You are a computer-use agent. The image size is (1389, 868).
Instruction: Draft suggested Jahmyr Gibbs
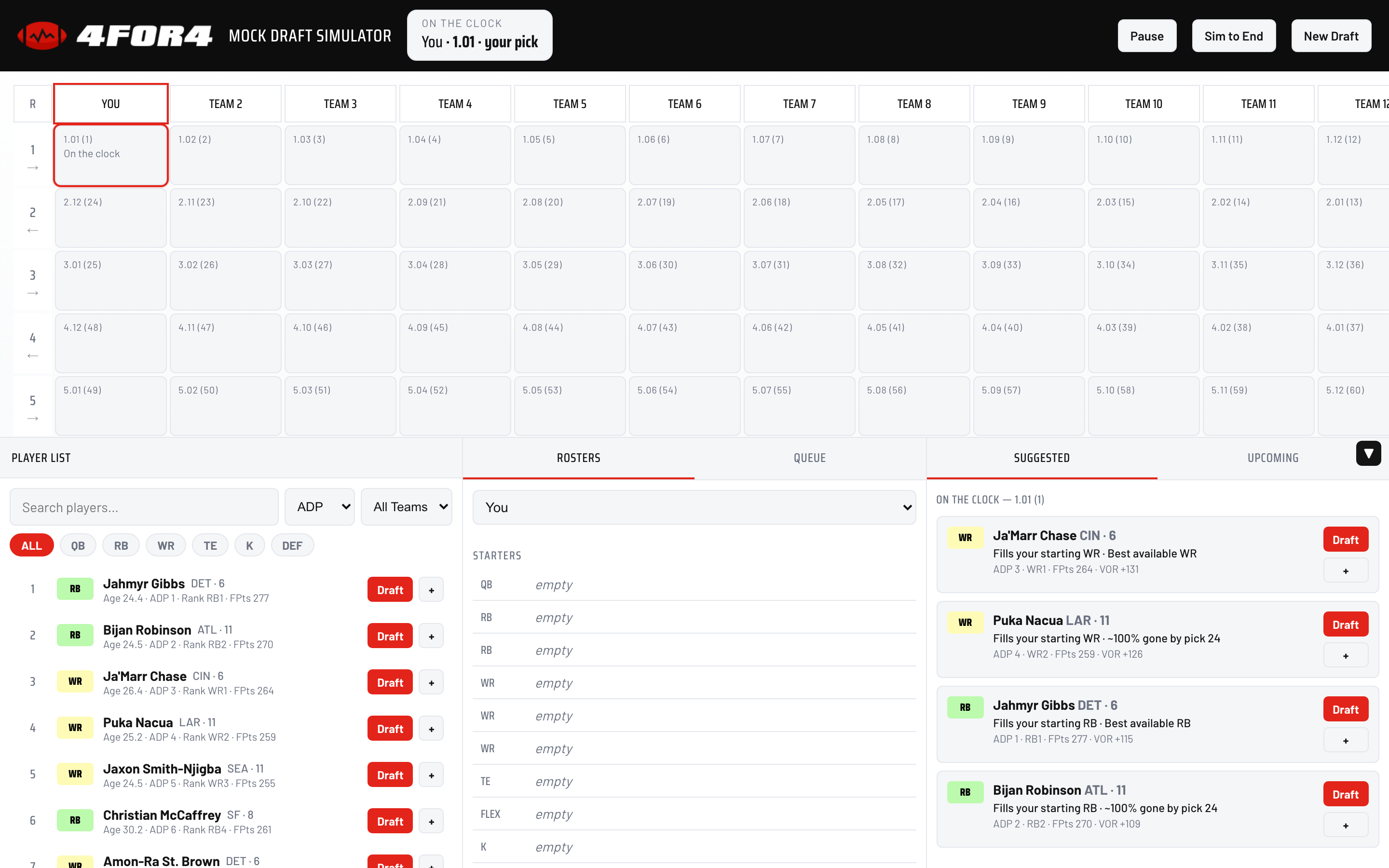click(1346, 709)
